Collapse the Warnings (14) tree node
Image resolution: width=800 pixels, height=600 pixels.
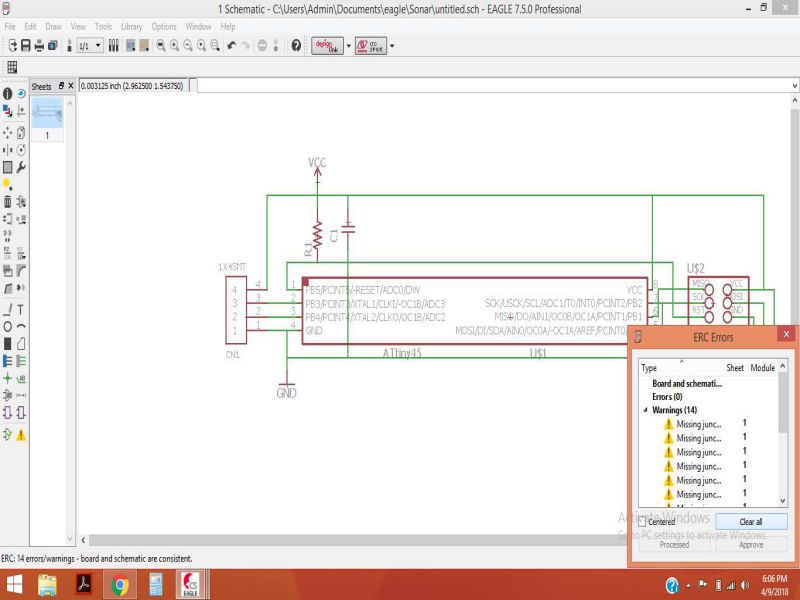click(x=645, y=410)
